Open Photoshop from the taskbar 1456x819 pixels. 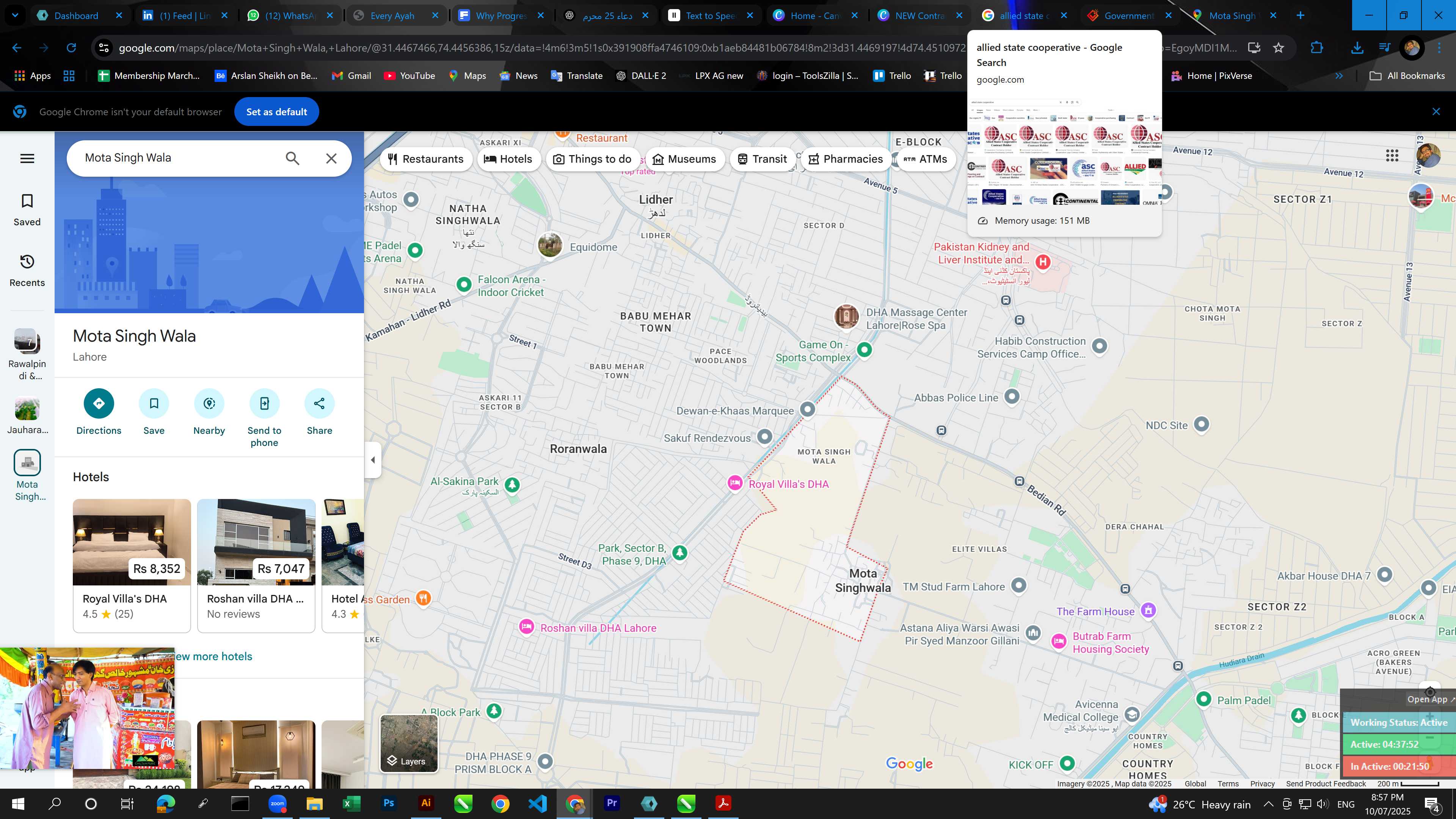pos(389,803)
